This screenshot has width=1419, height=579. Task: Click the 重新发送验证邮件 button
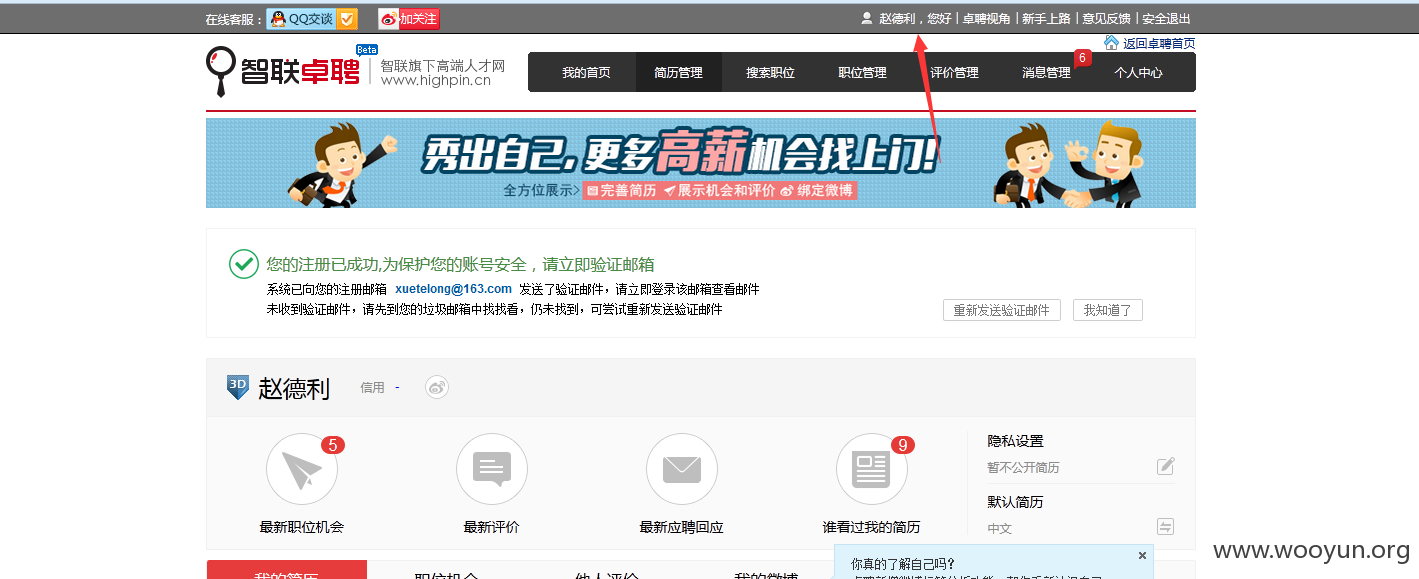pos(1001,310)
